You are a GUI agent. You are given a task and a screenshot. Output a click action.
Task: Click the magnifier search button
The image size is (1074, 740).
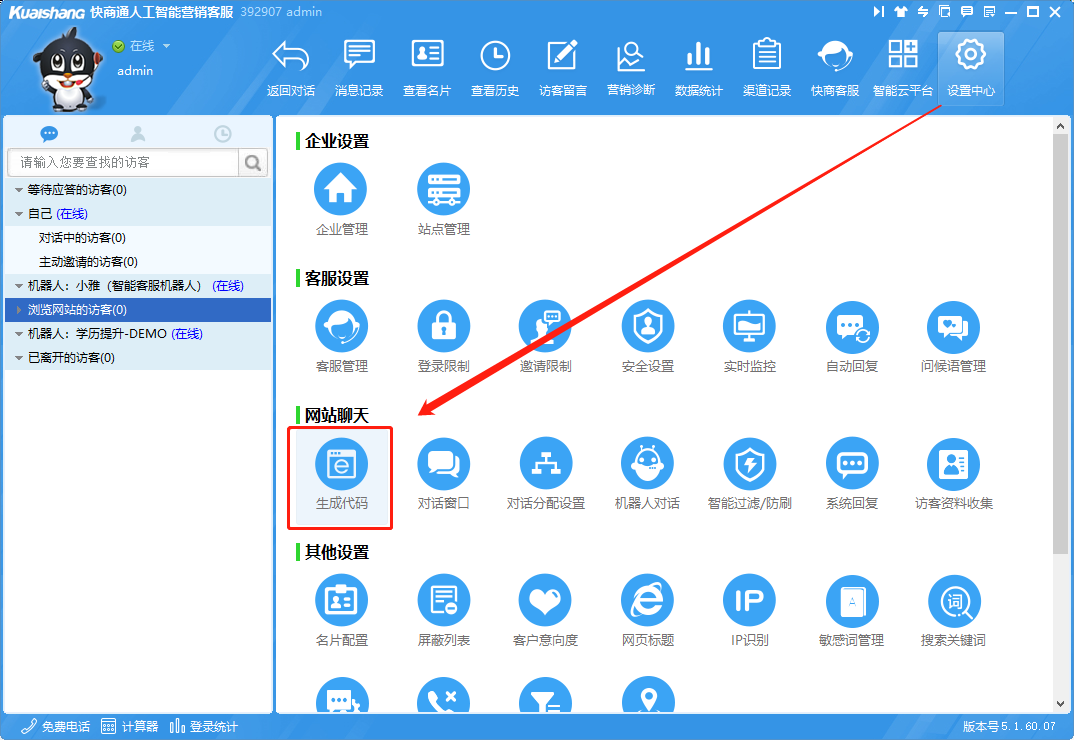pyautogui.click(x=253, y=162)
